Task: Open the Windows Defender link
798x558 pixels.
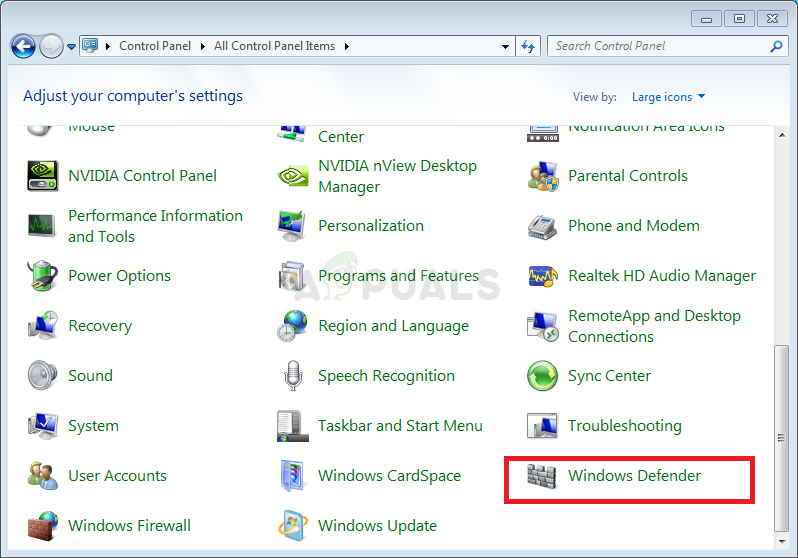Action: point(634,476)
